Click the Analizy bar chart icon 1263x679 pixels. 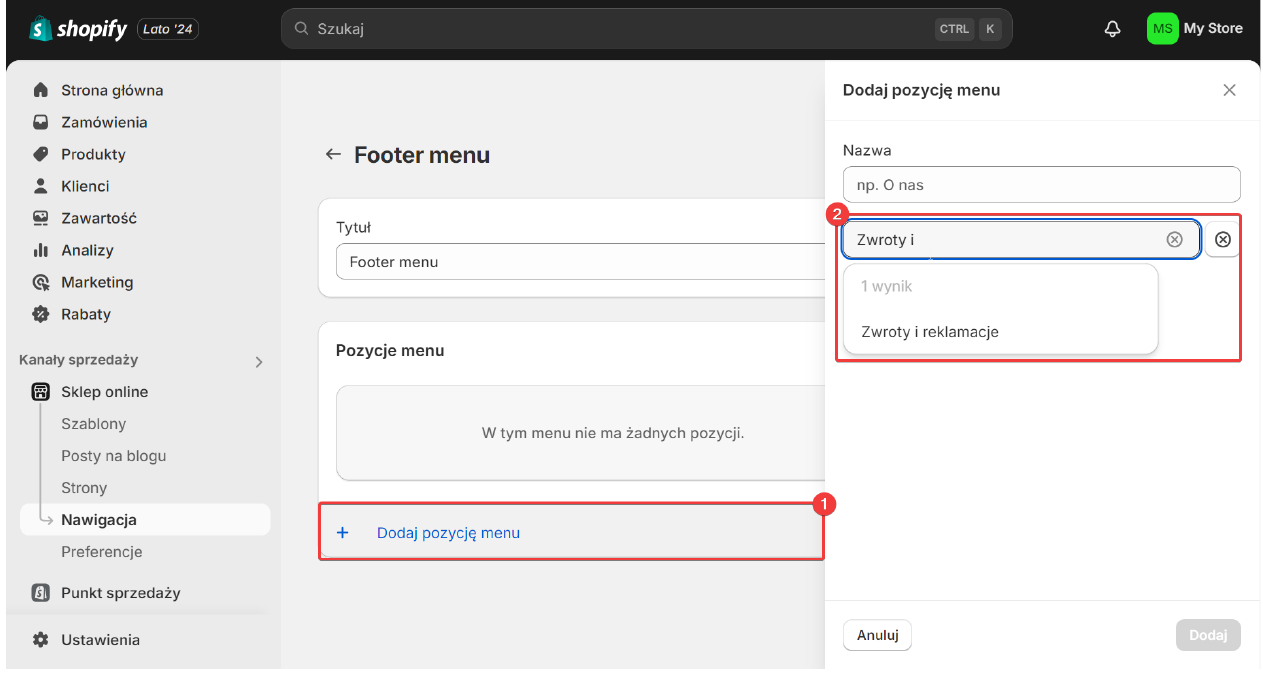coord(41,250)
